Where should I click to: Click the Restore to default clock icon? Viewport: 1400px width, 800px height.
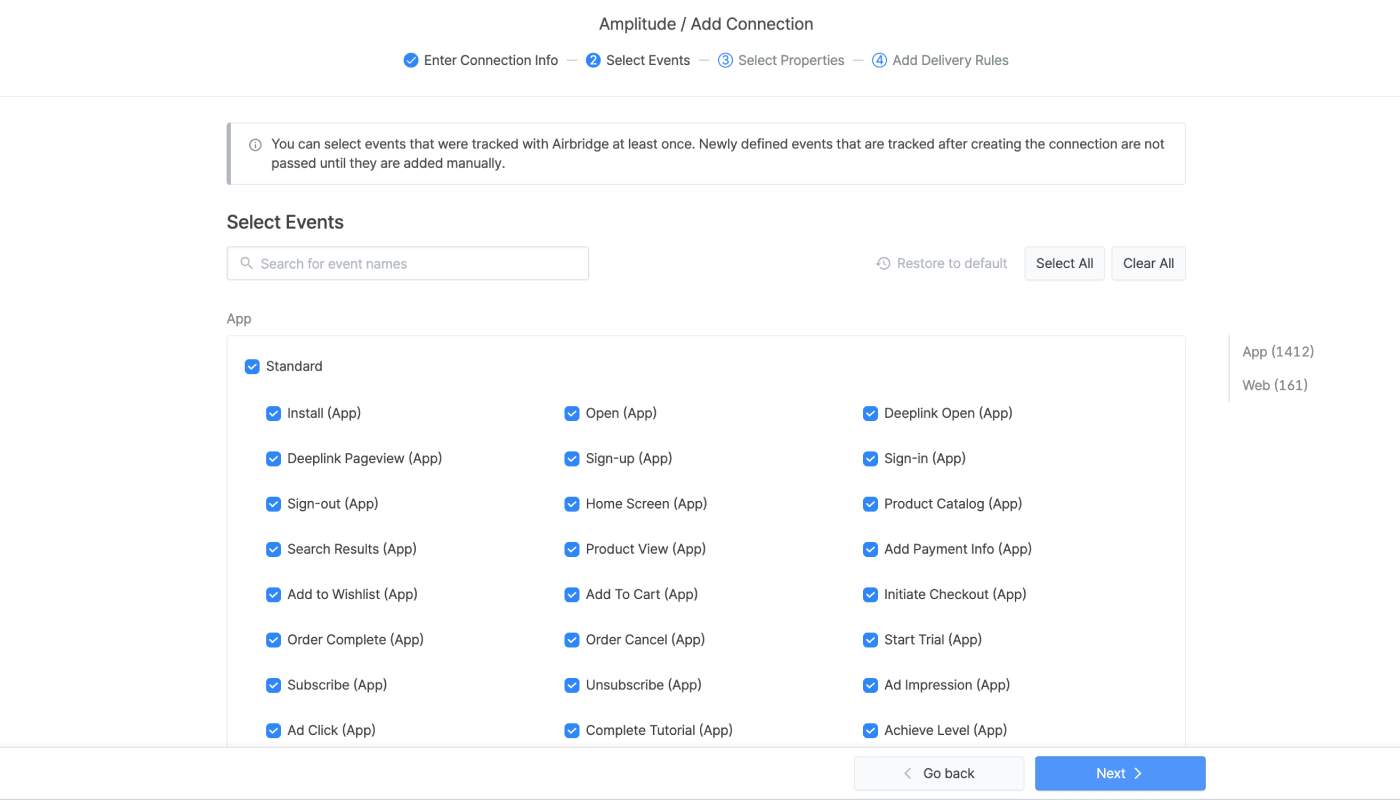(x=883, y=263)
